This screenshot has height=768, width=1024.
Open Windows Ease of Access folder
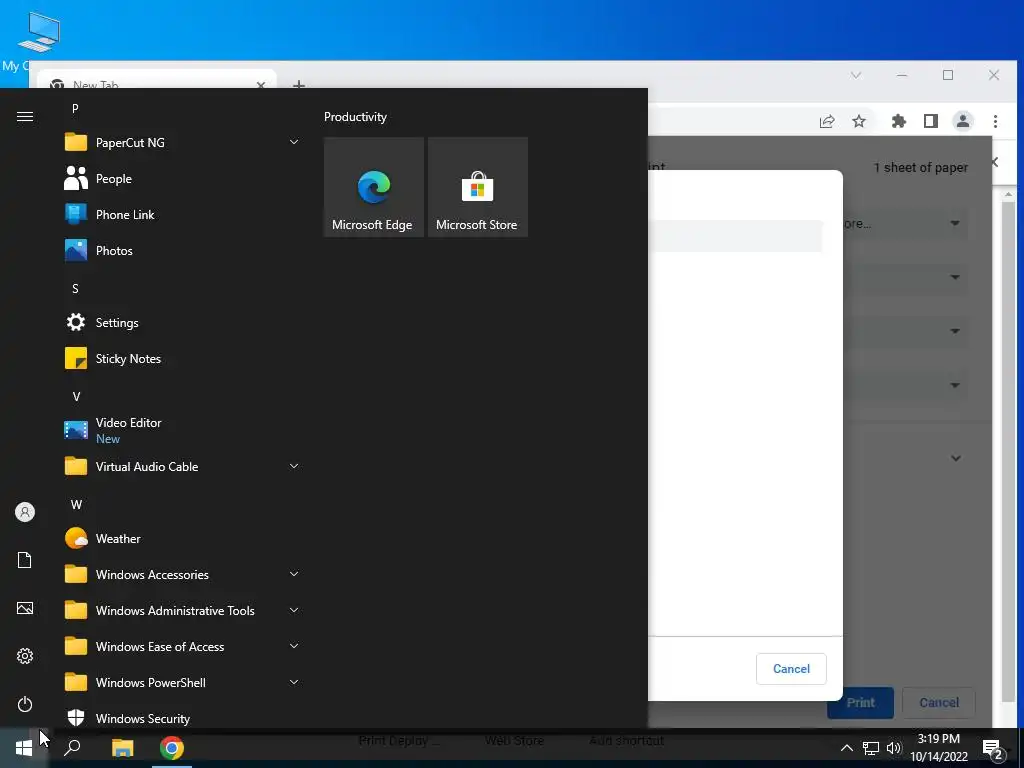pos(182,647)
